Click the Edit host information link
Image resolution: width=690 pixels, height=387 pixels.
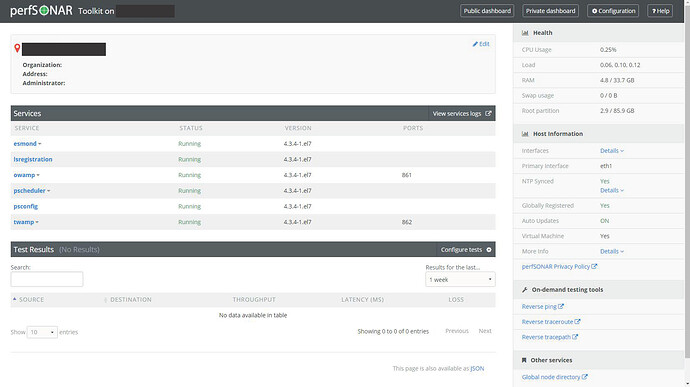481,44
